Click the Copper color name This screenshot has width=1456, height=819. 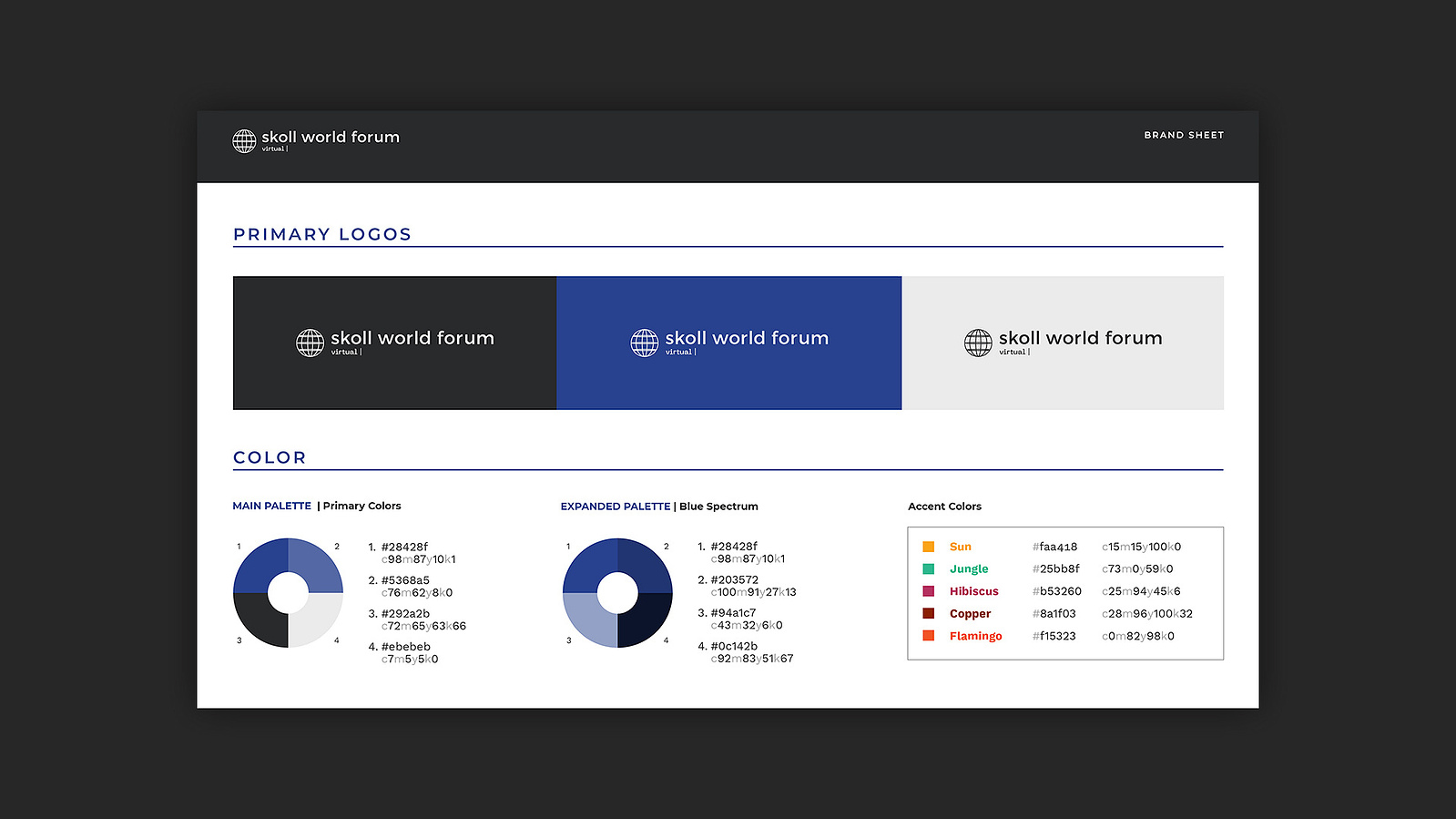970,614
